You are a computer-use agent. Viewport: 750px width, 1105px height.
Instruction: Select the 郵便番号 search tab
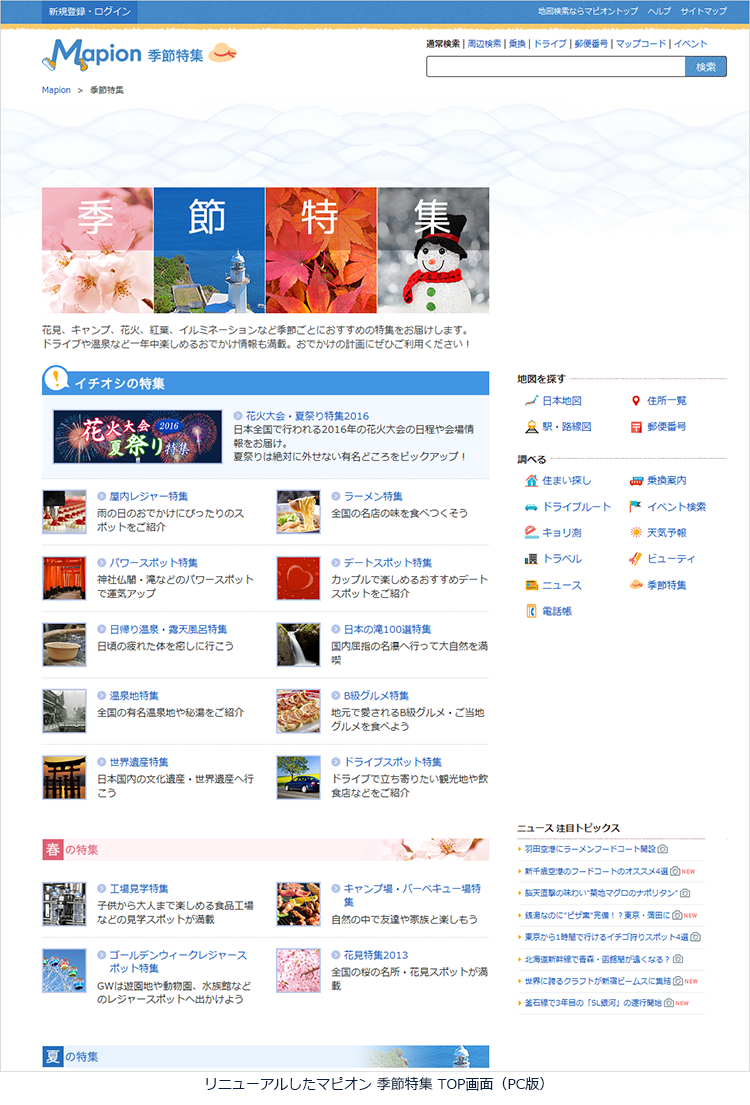[x=591, y=44]
